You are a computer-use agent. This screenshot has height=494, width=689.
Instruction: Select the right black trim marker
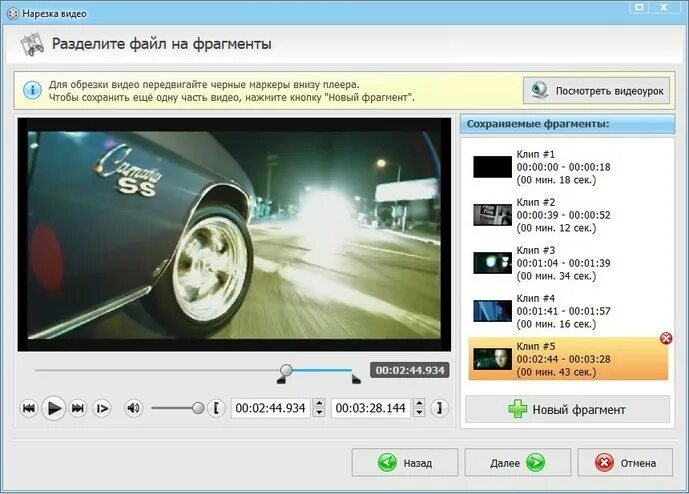tap(356, 379)
